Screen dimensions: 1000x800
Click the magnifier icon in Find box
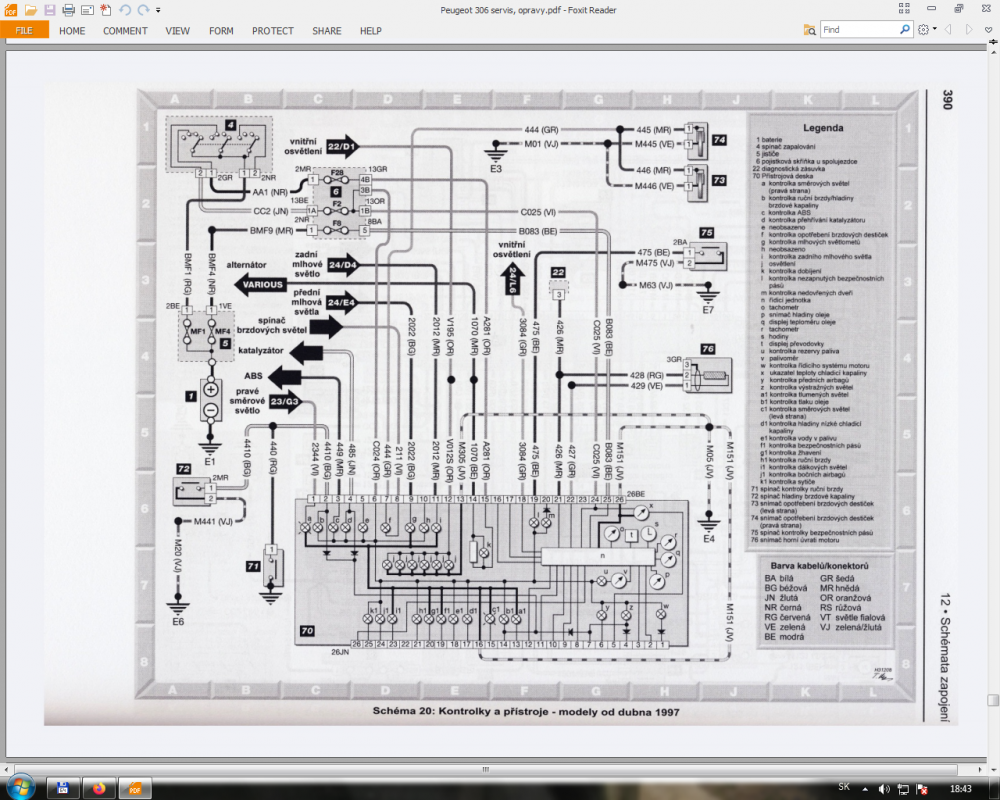(x=904, y=29)
